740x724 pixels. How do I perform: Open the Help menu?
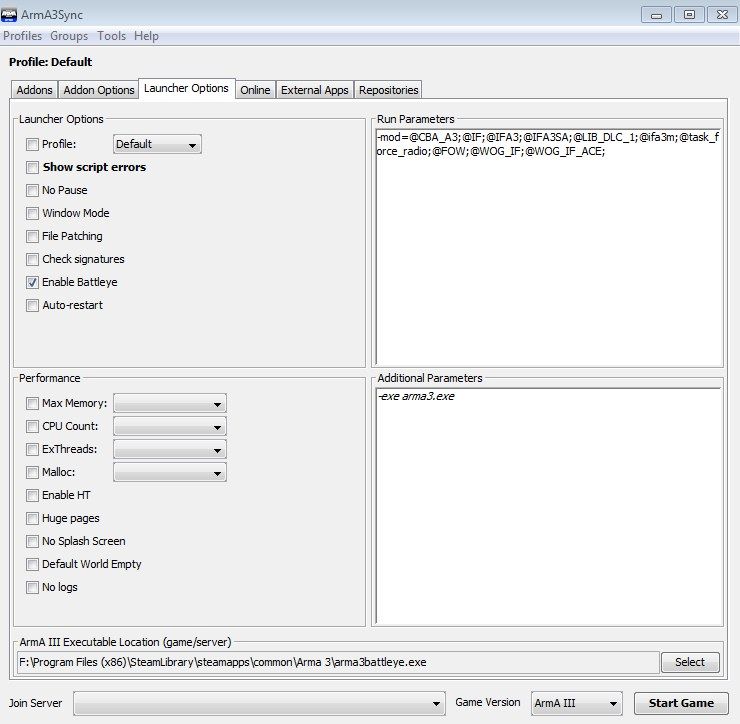point(146,36)
